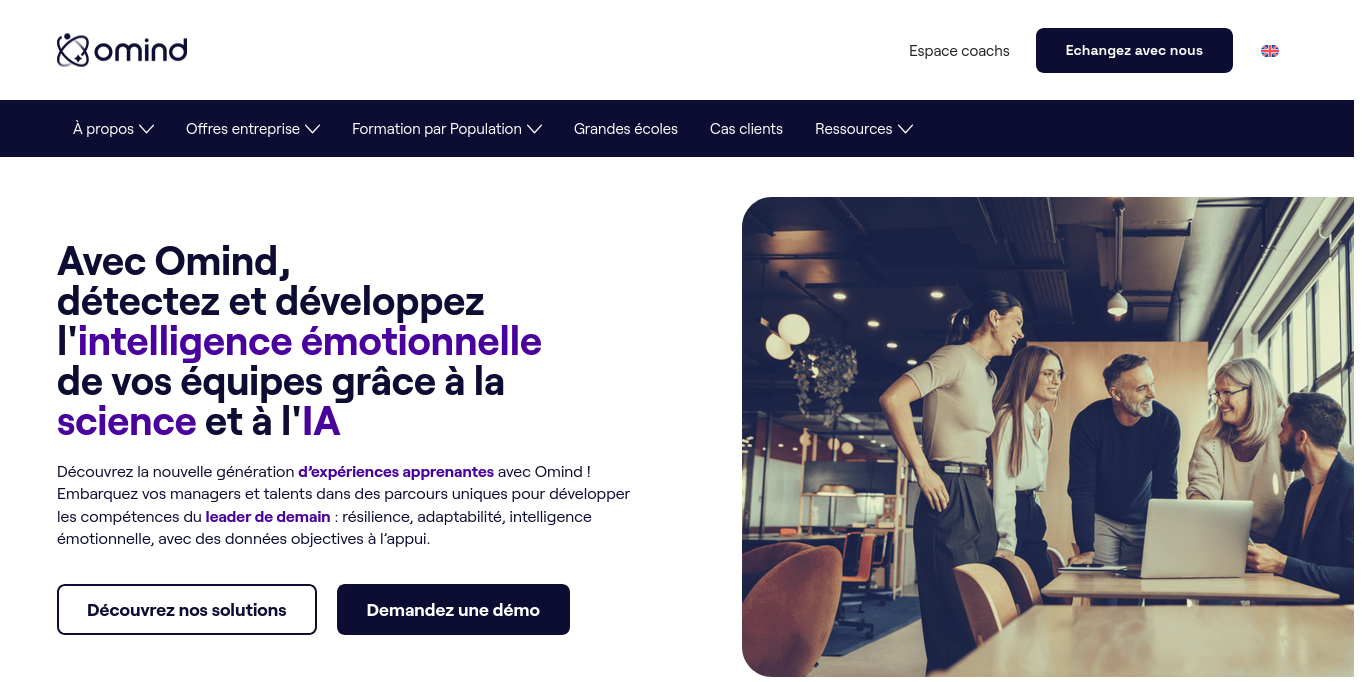Click the Echangez avec nous button
Viewport: 1366px width, 682px height.
(x=1134, y=50)
